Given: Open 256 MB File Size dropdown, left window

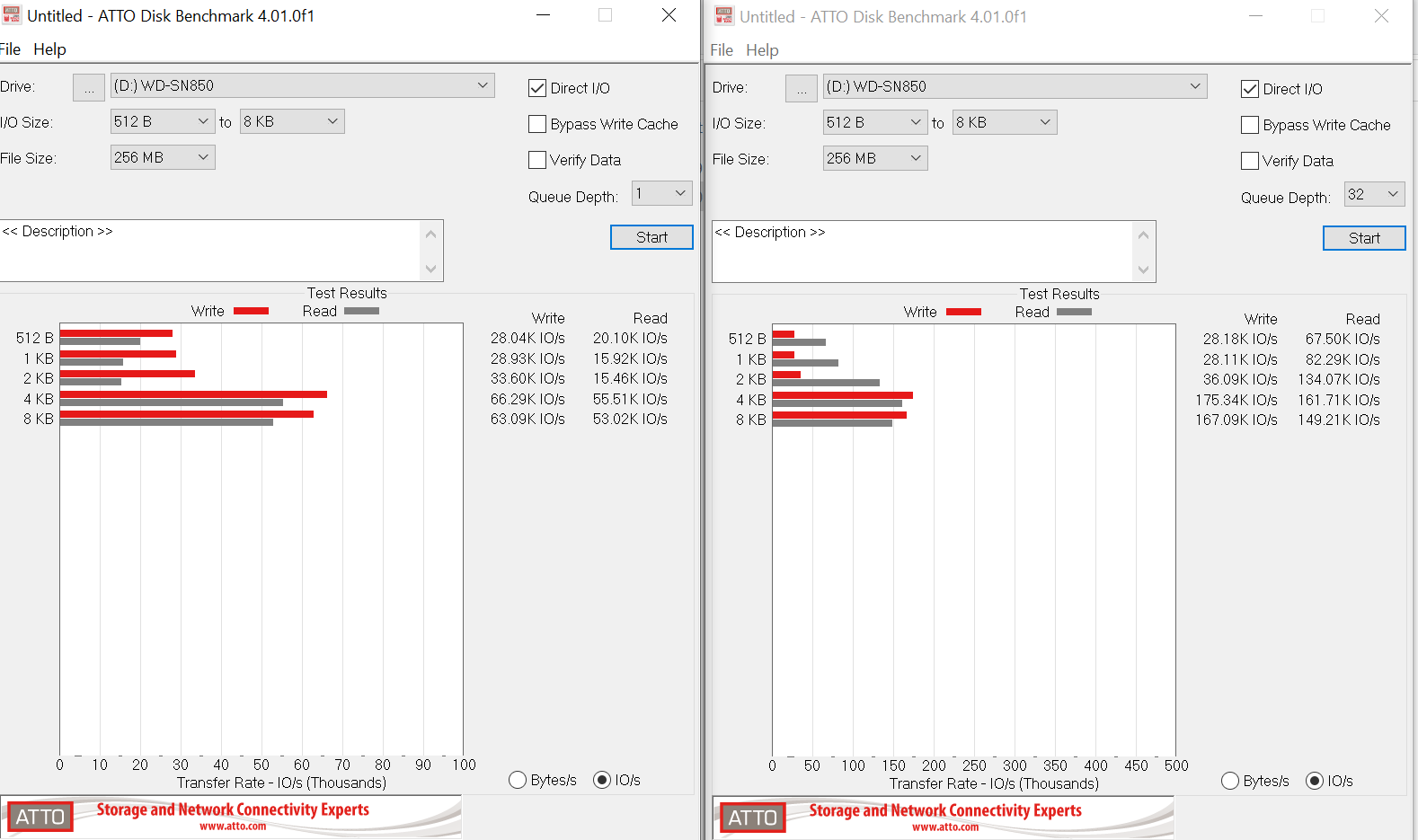Looking at the screenshot, I should [x=163, y=157].
